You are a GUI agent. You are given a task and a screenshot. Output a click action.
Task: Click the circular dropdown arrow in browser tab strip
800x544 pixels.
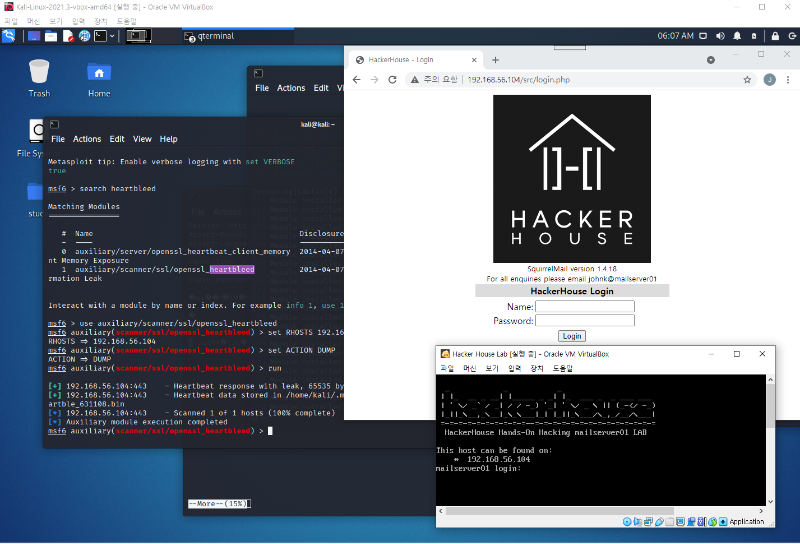[711, 60]
